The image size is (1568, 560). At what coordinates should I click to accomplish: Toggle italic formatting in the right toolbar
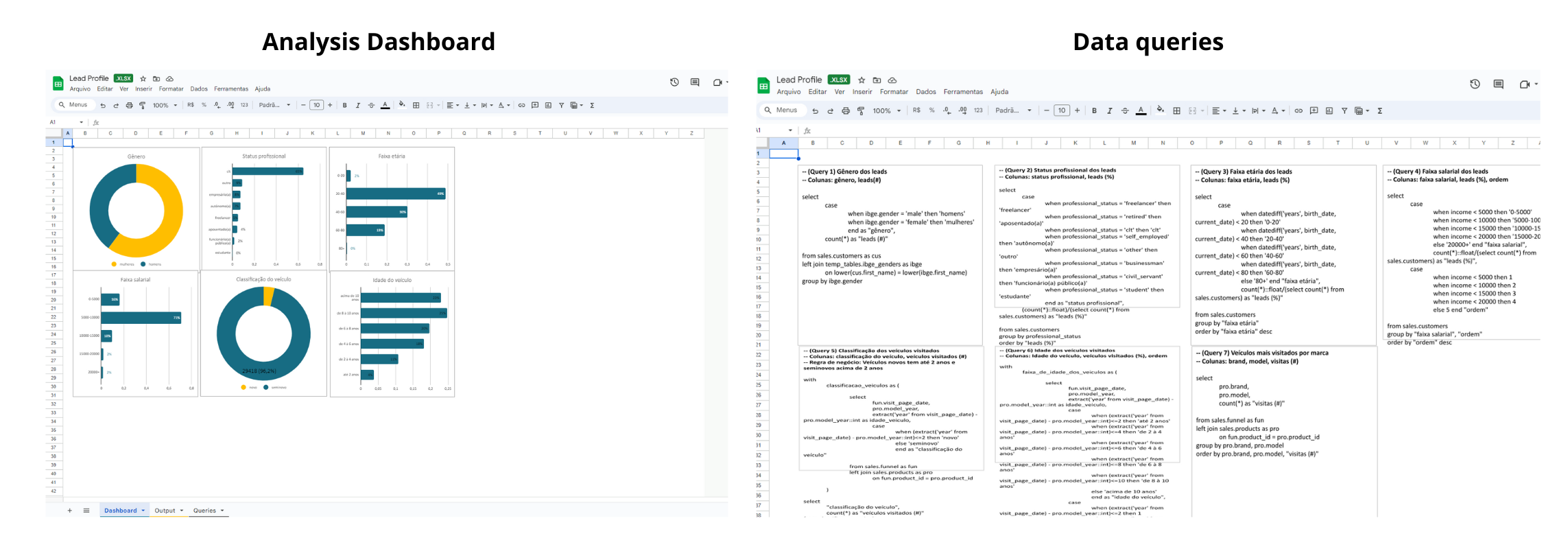click(x=1109, y=110)
